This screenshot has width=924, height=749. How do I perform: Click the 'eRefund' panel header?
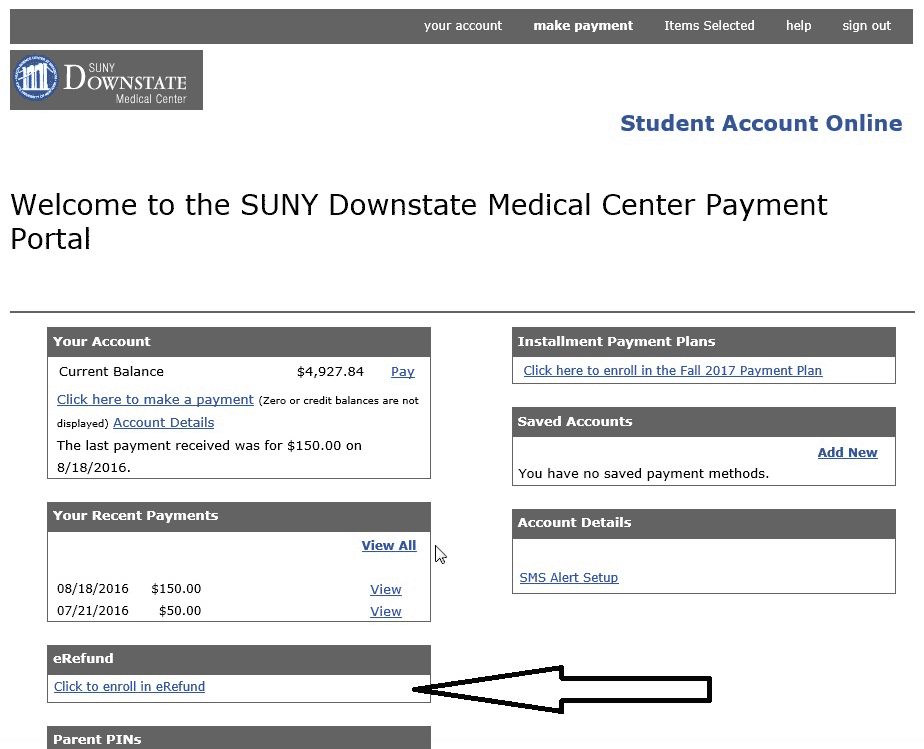click(239, 659)
